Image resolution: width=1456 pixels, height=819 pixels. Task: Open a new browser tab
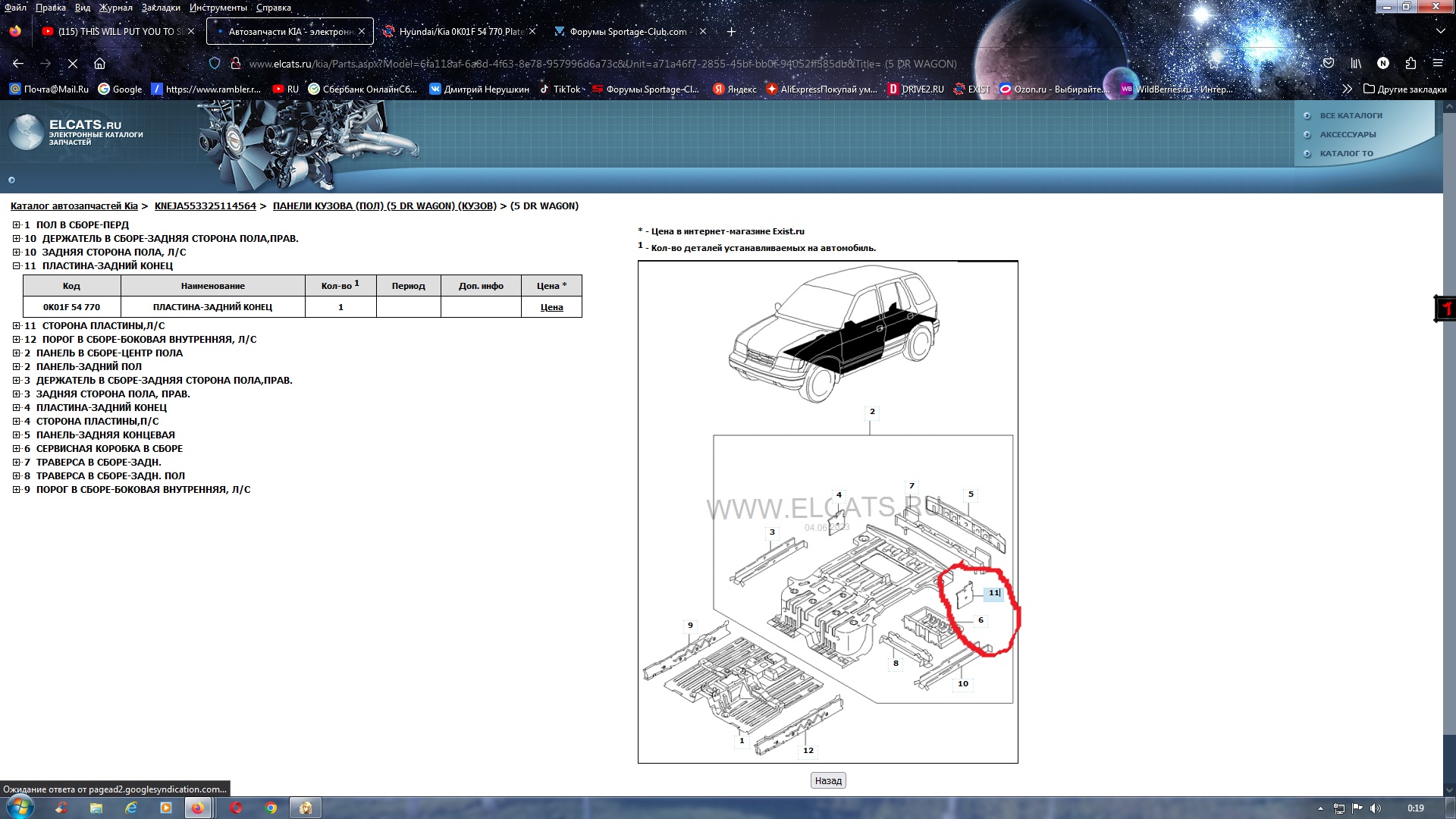[731, 32]
